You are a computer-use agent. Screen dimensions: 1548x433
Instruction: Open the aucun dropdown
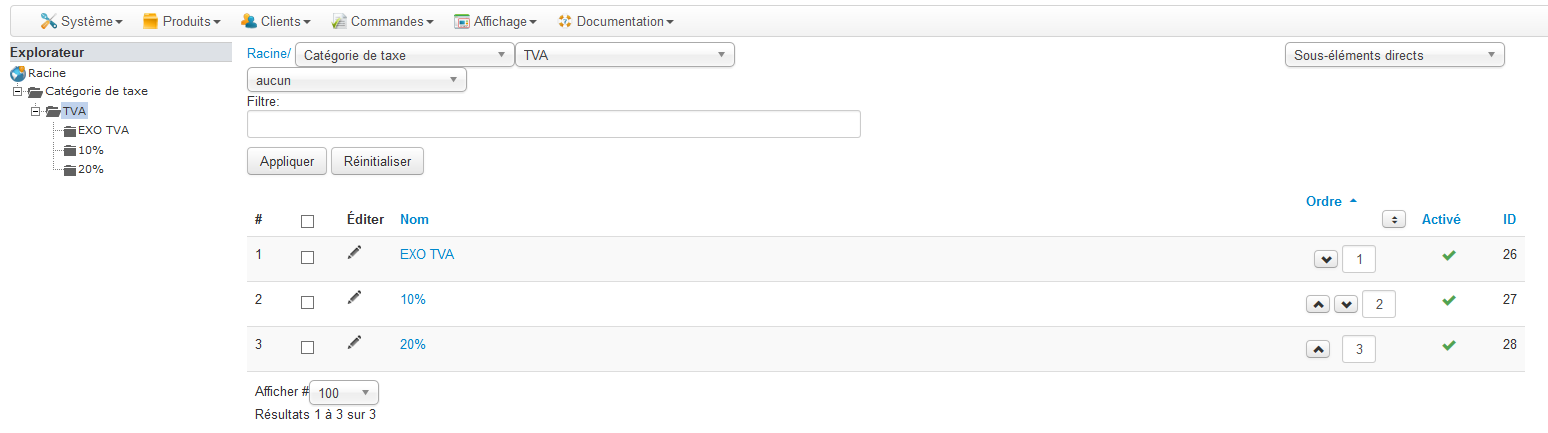pyautogui.click(x=357, y=80)
